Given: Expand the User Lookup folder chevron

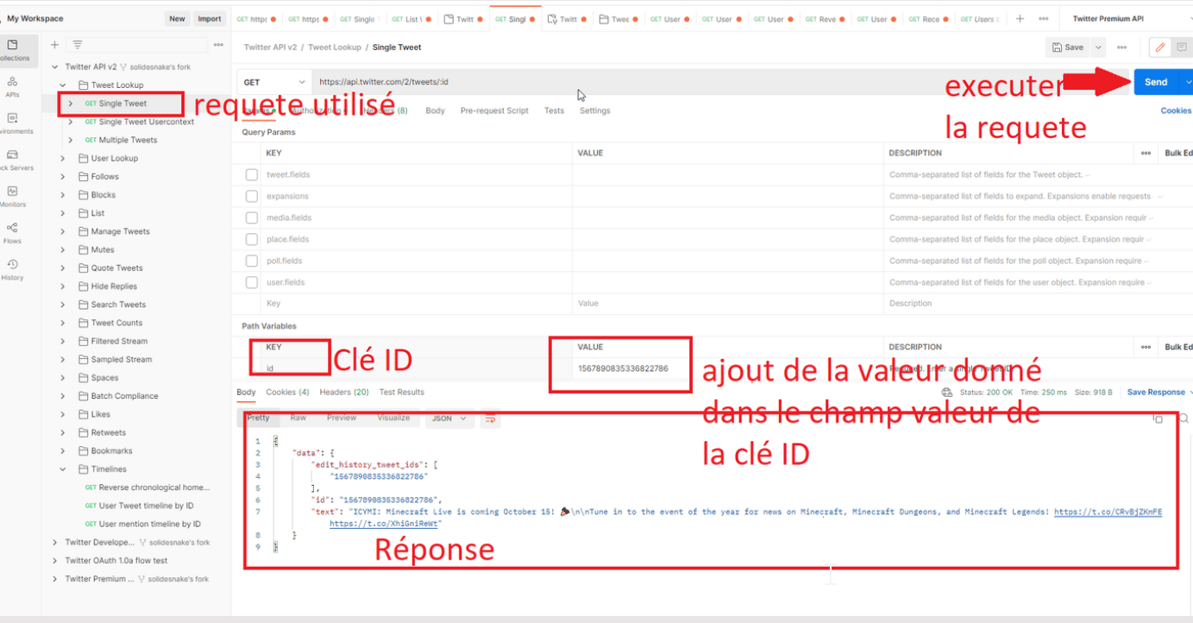Looking at the screenshot, I should [x=63, y=158].
